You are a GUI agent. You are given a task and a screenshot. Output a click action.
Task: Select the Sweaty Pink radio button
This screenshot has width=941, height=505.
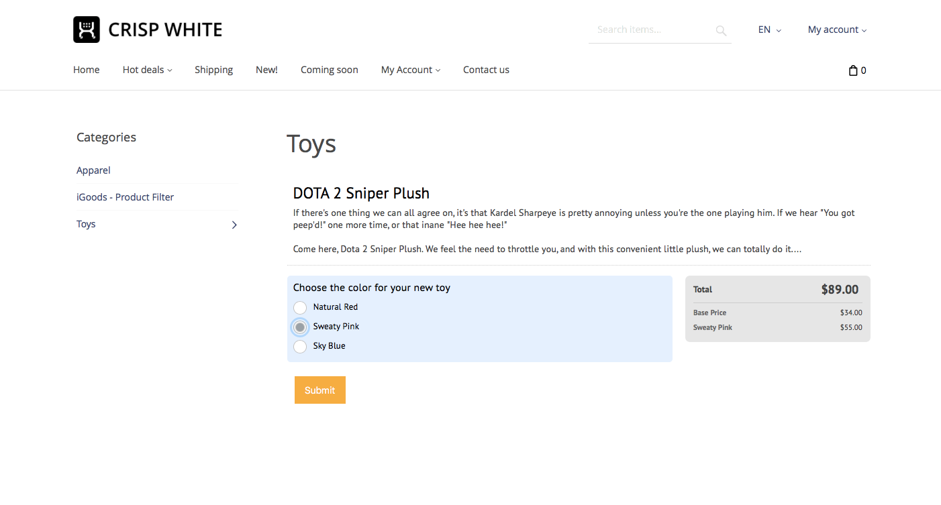click(300, 327)
